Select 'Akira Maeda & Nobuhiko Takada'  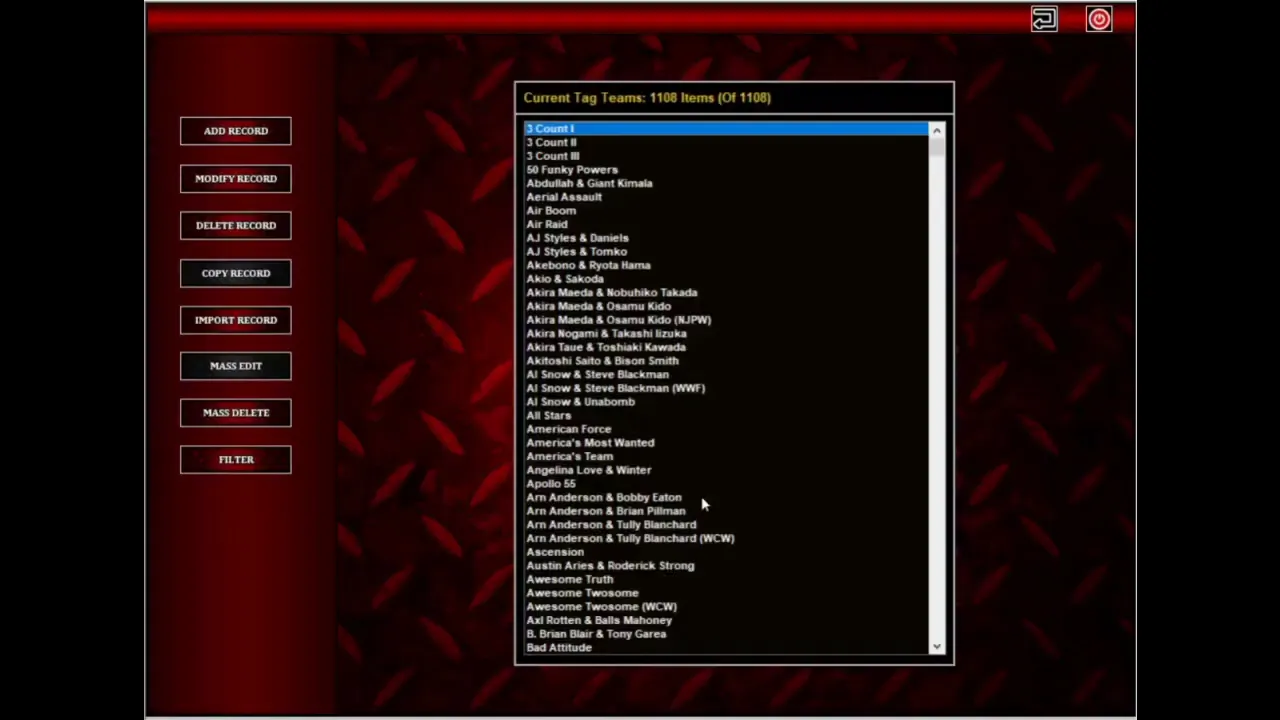click(727, 293)
